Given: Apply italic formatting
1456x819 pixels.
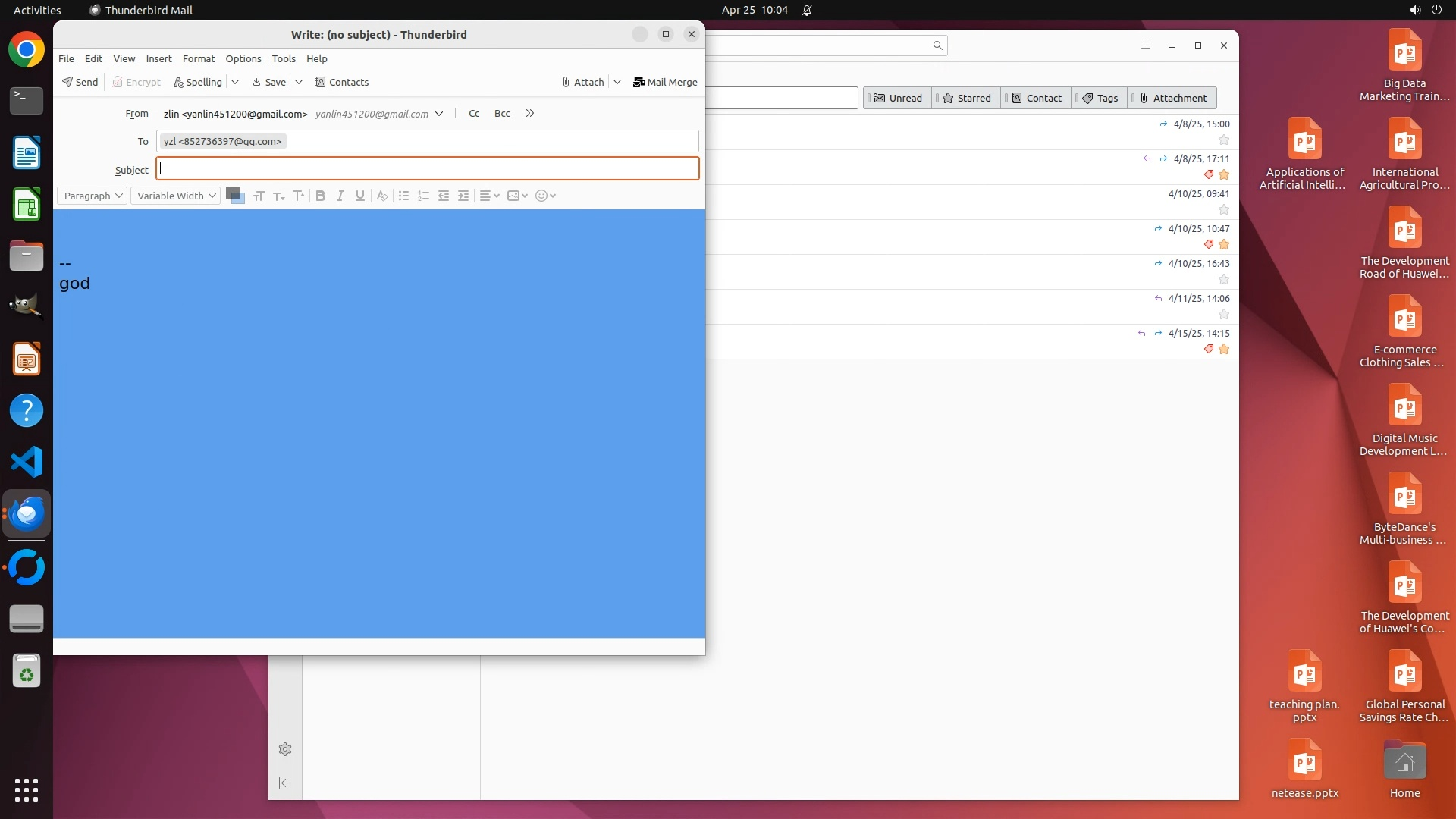Looking at the screenshot, I should (340, 196).
